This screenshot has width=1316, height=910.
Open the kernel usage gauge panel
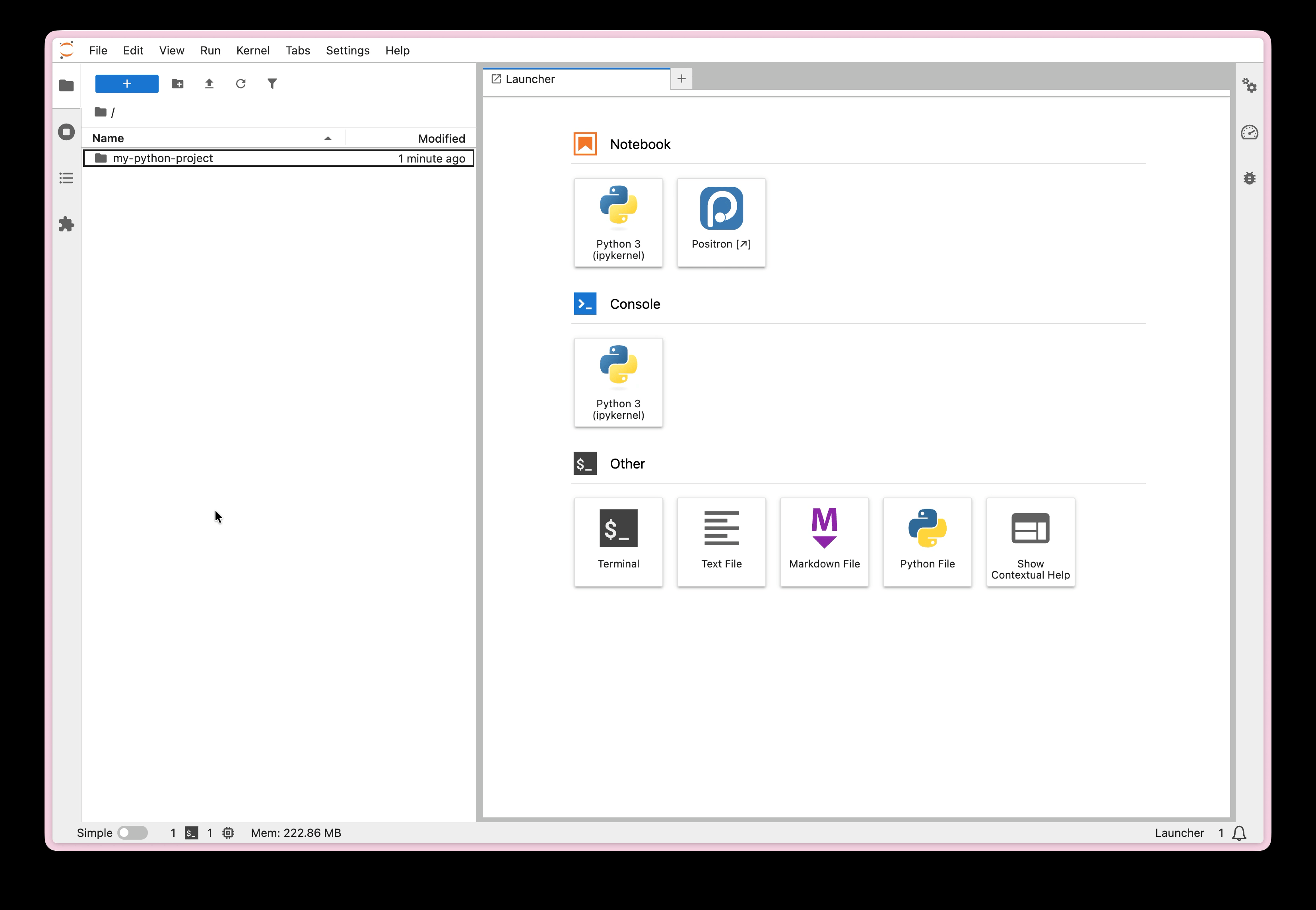[1249, 132]
